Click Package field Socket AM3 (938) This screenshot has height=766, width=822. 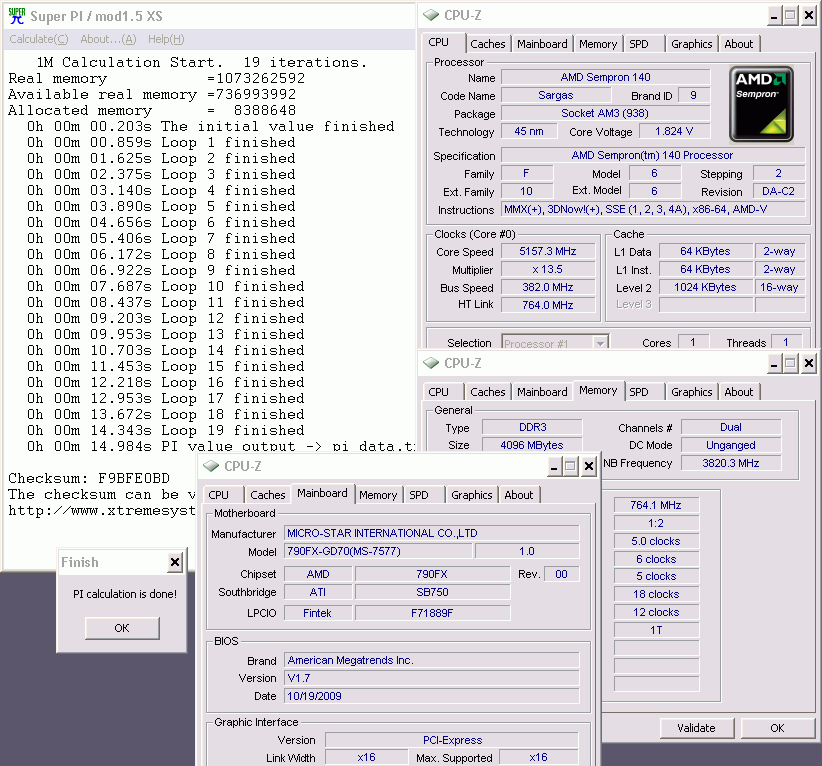tap(605, 113)
